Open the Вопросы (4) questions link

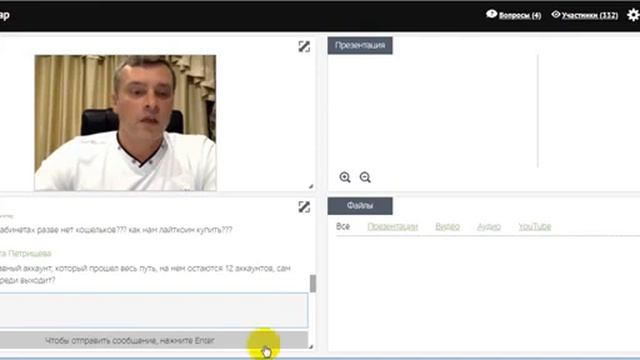(520, 16)
